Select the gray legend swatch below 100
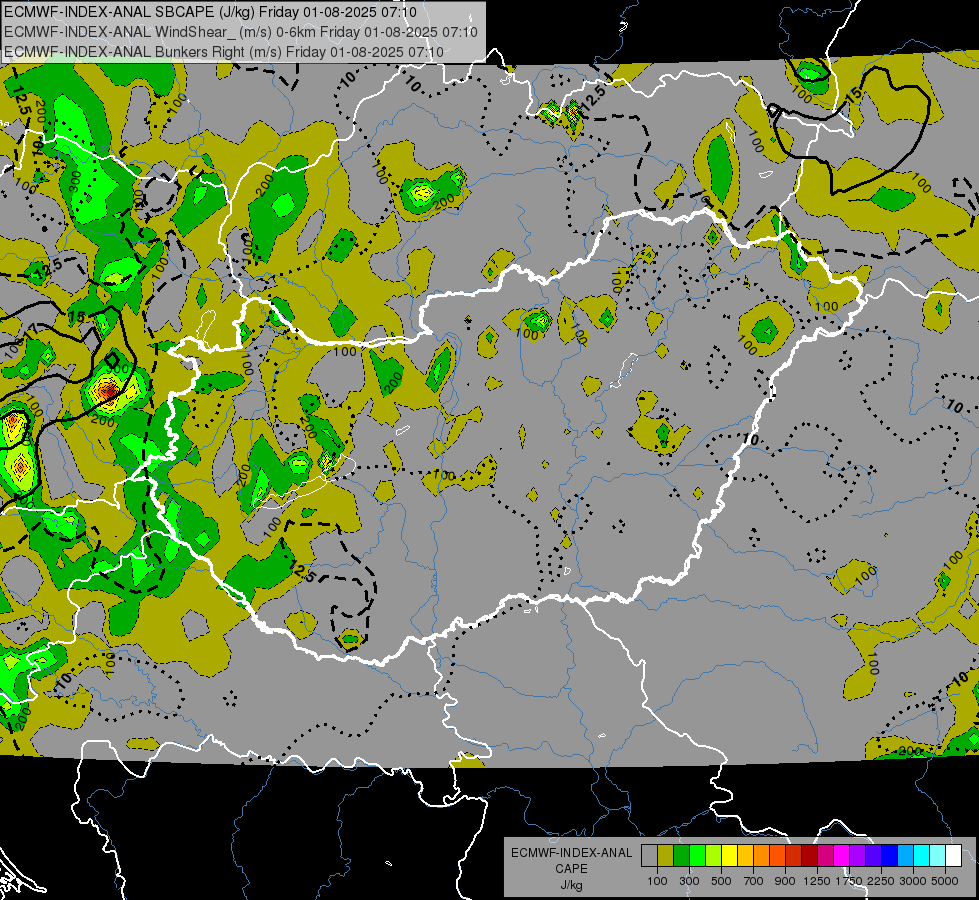The width and height of the screenshot is (979, 900). pos(649,856)
